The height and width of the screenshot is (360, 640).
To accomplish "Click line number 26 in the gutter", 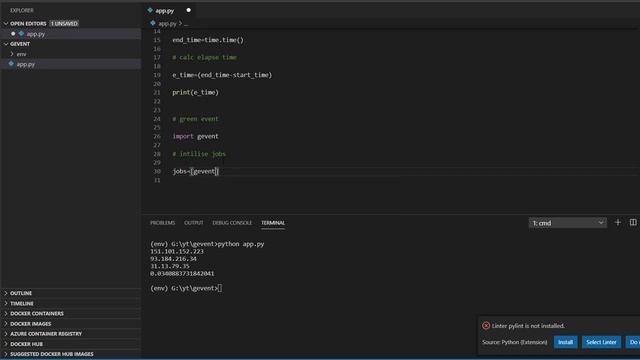I will pos(157,136).
